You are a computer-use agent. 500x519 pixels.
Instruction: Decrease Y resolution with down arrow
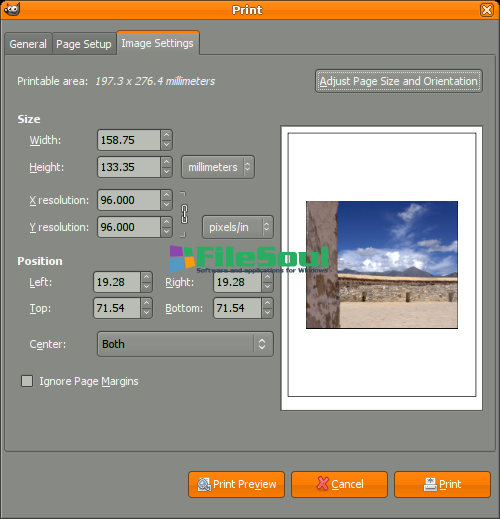166,232
